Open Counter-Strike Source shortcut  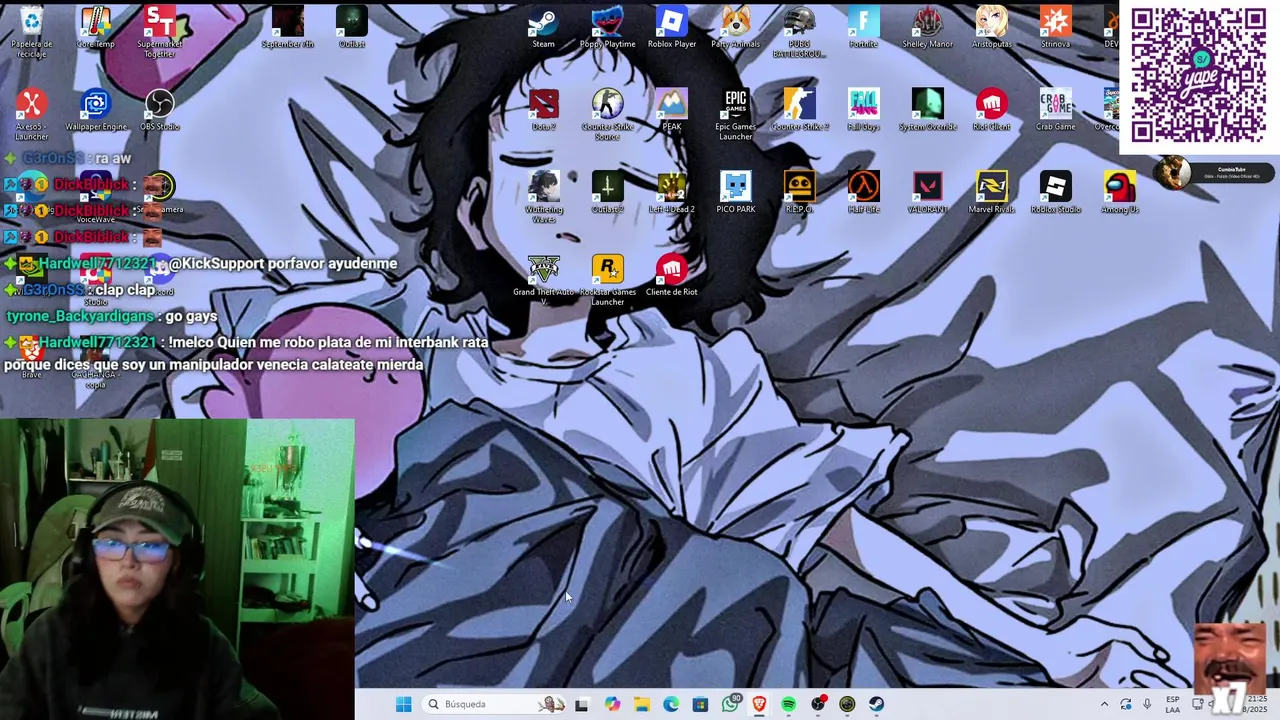[607, 115]
